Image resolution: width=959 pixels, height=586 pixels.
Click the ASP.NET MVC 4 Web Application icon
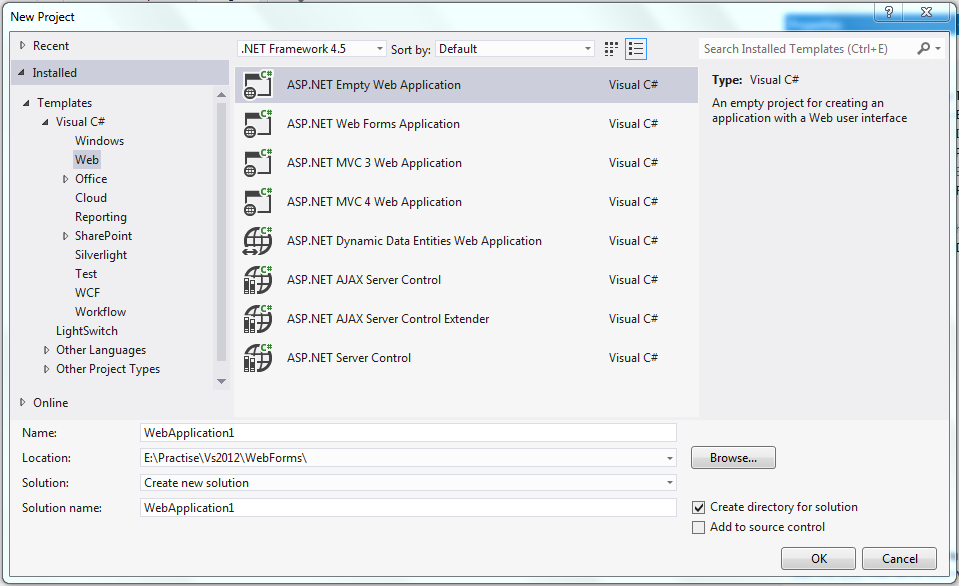[x=257, y=202]
